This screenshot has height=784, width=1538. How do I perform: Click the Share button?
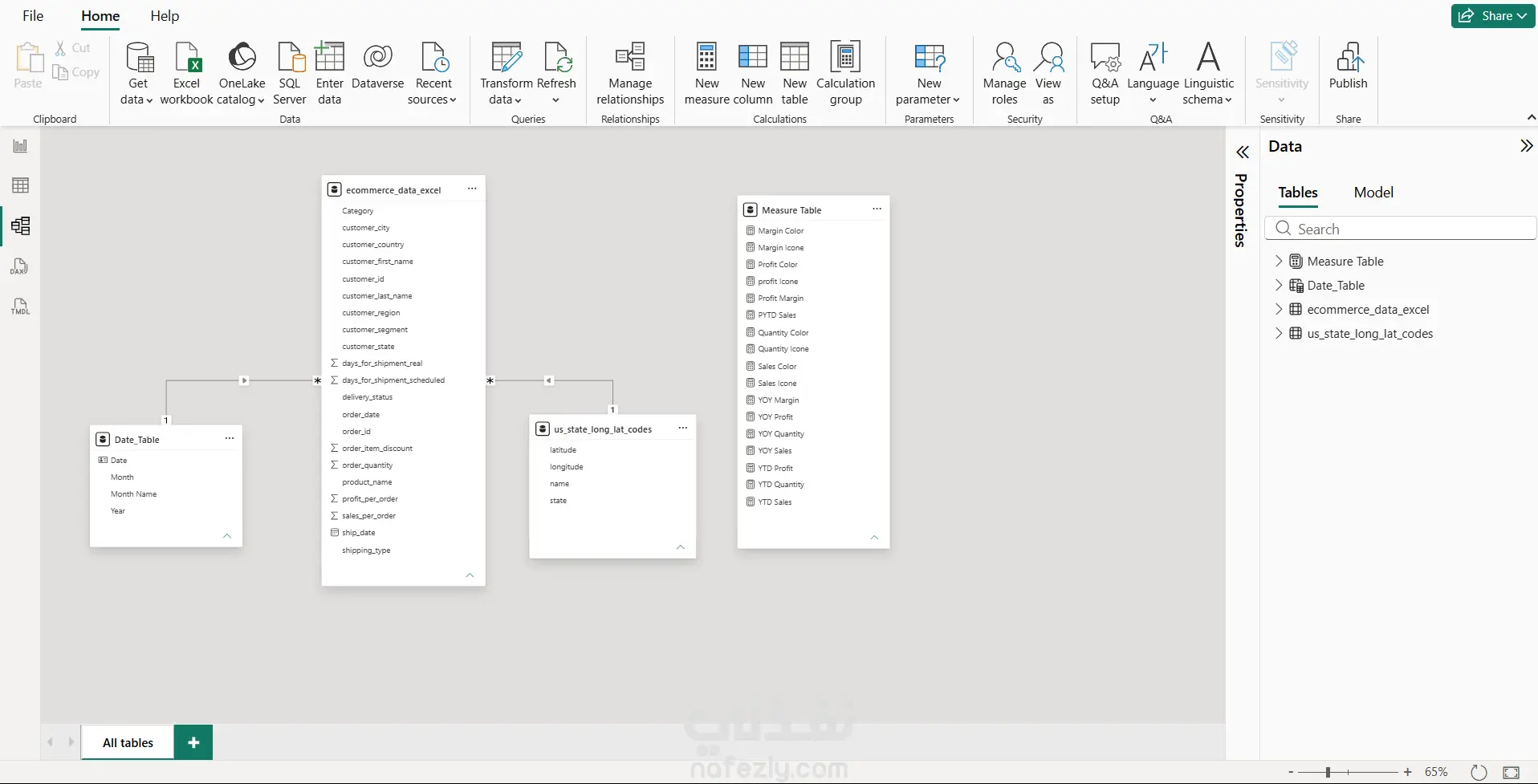[1493, 16]
